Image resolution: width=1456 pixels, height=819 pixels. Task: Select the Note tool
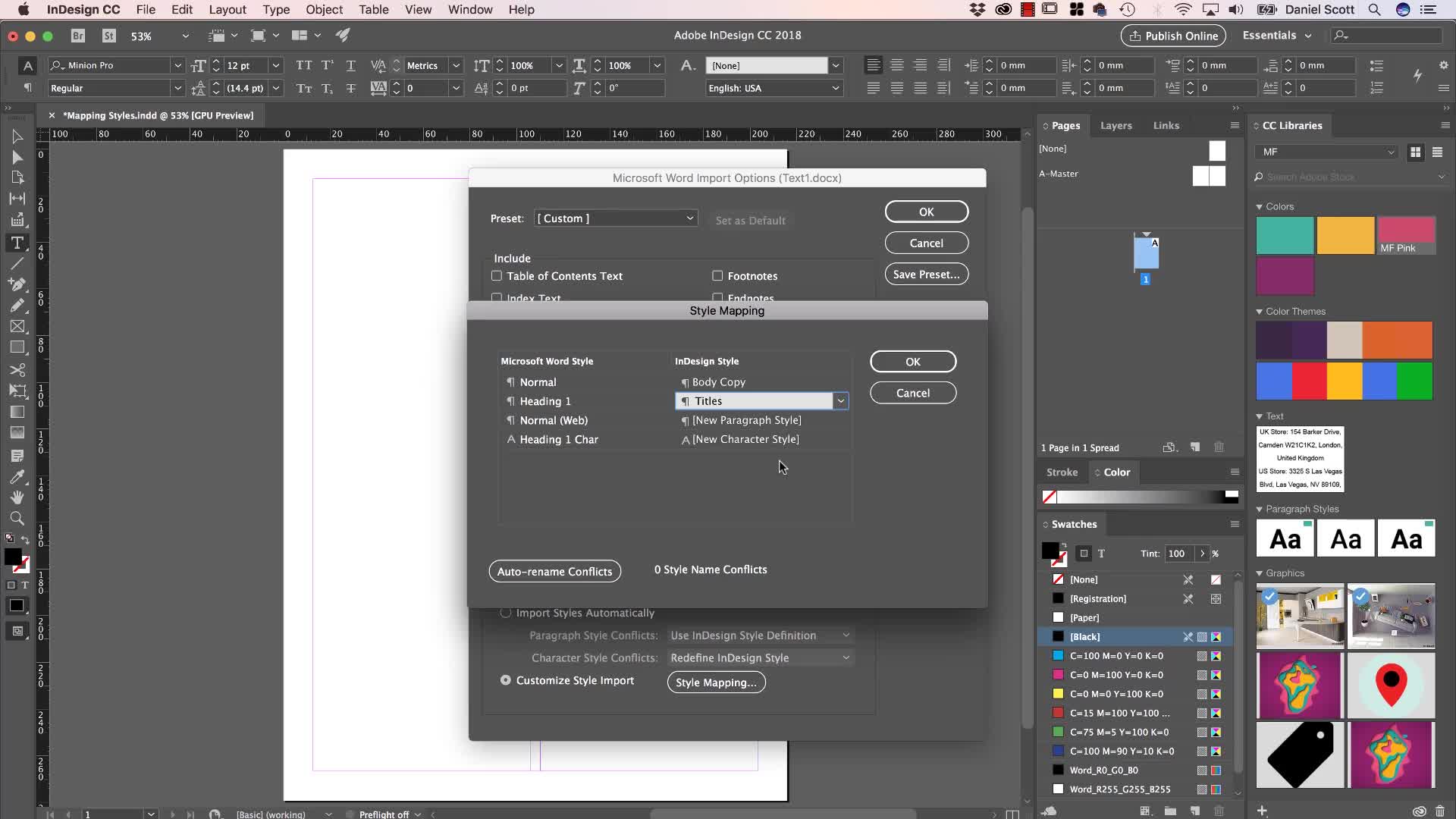pyautogui.click(x=17, y=455)
